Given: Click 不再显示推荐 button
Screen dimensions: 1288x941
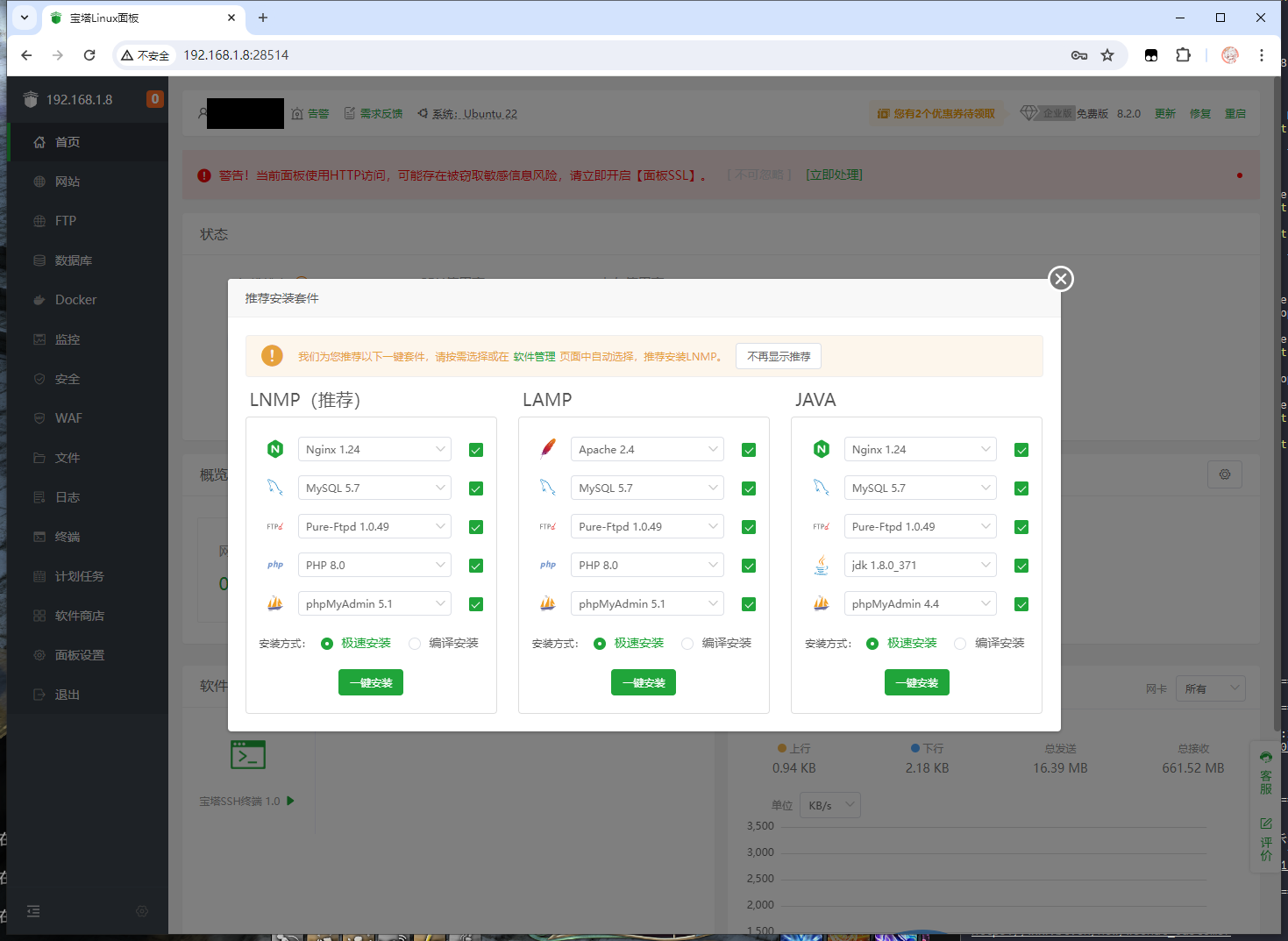Looking at the screenshot, I should click(x=779, y=356).
